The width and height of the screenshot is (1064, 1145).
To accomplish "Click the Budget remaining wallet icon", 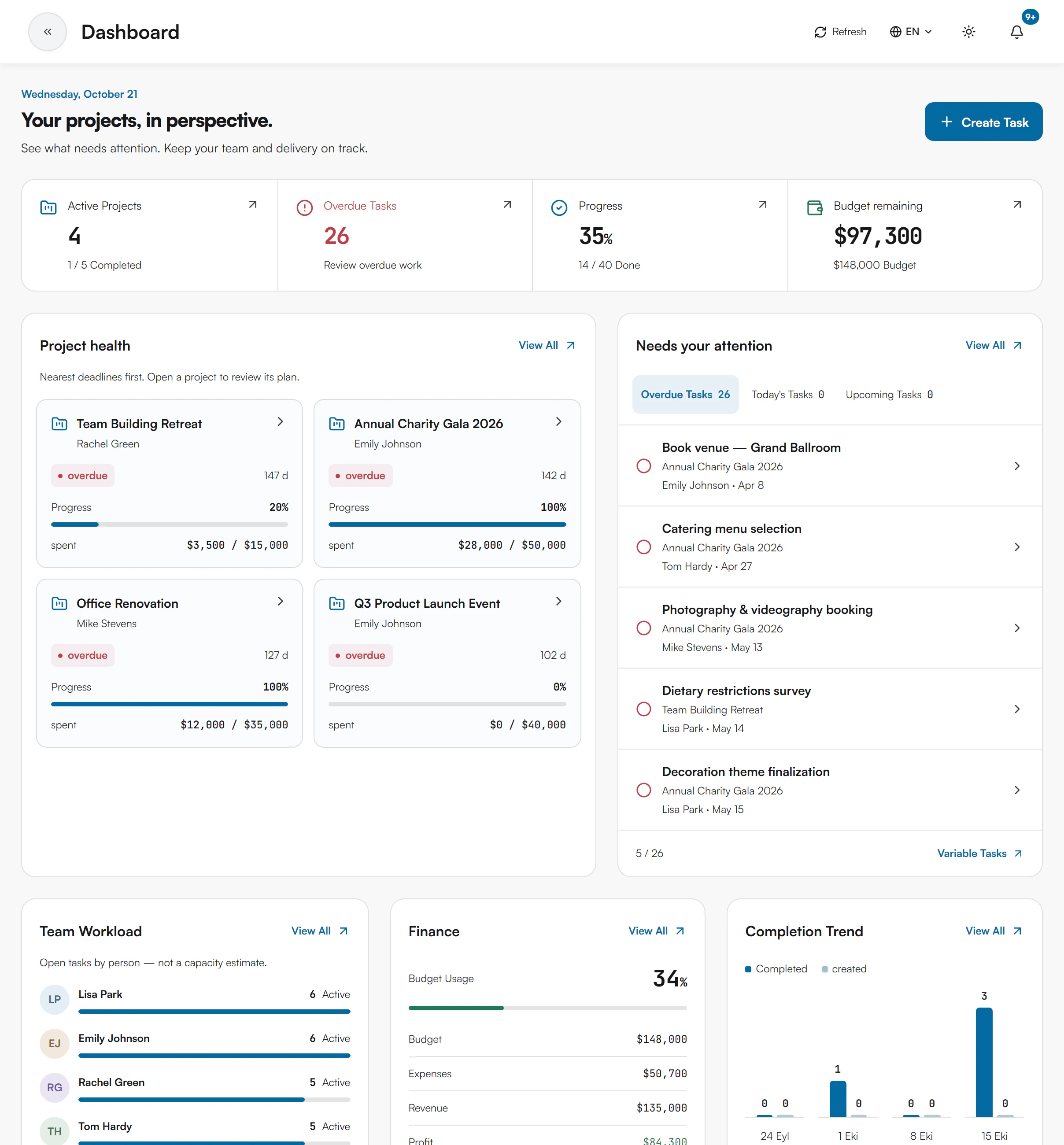I will pyautogui.click(x=815, y=207).
